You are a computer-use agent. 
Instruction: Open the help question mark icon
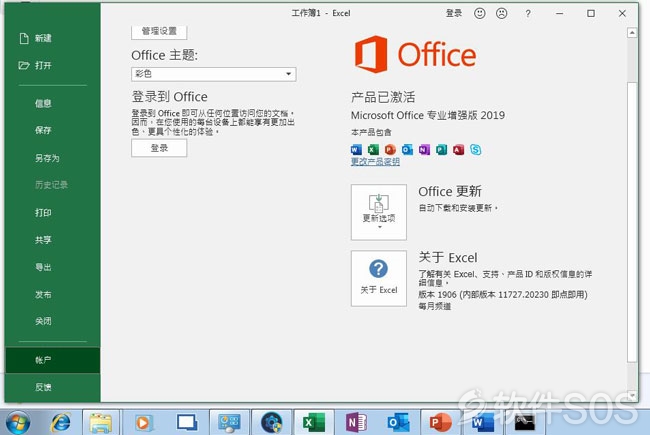(x=528, y=14)
